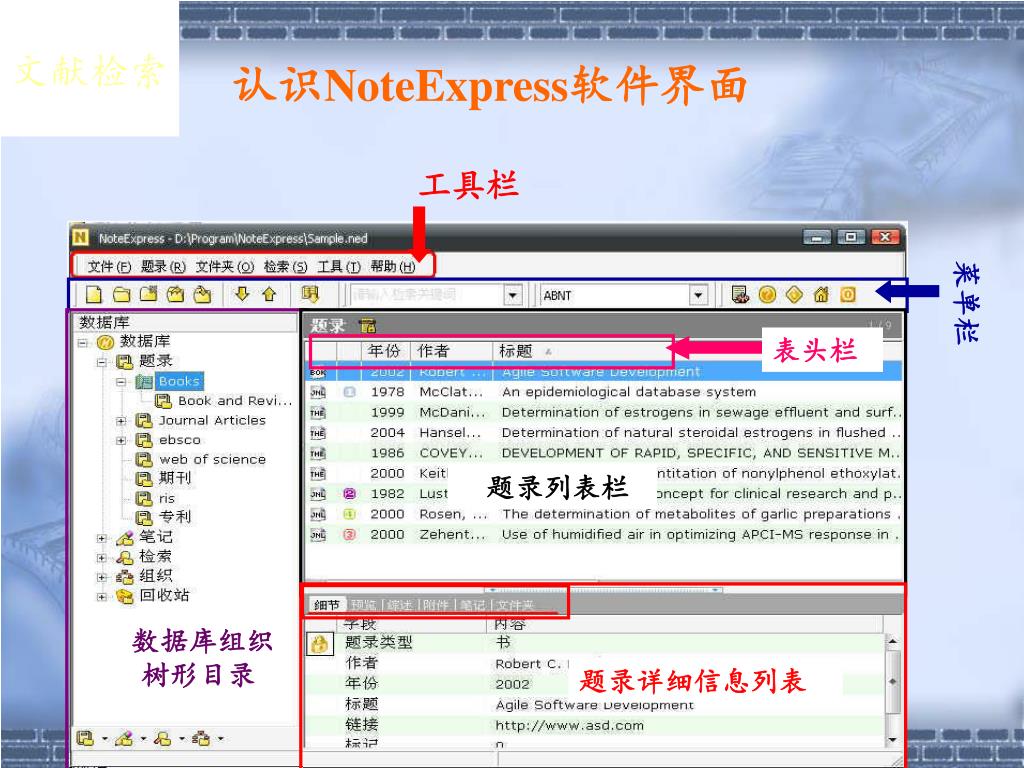This screenshot has width=1024, height=768.
Task: Click the NoteExpress N logo in title bar
Action: (x=80, y=237)
